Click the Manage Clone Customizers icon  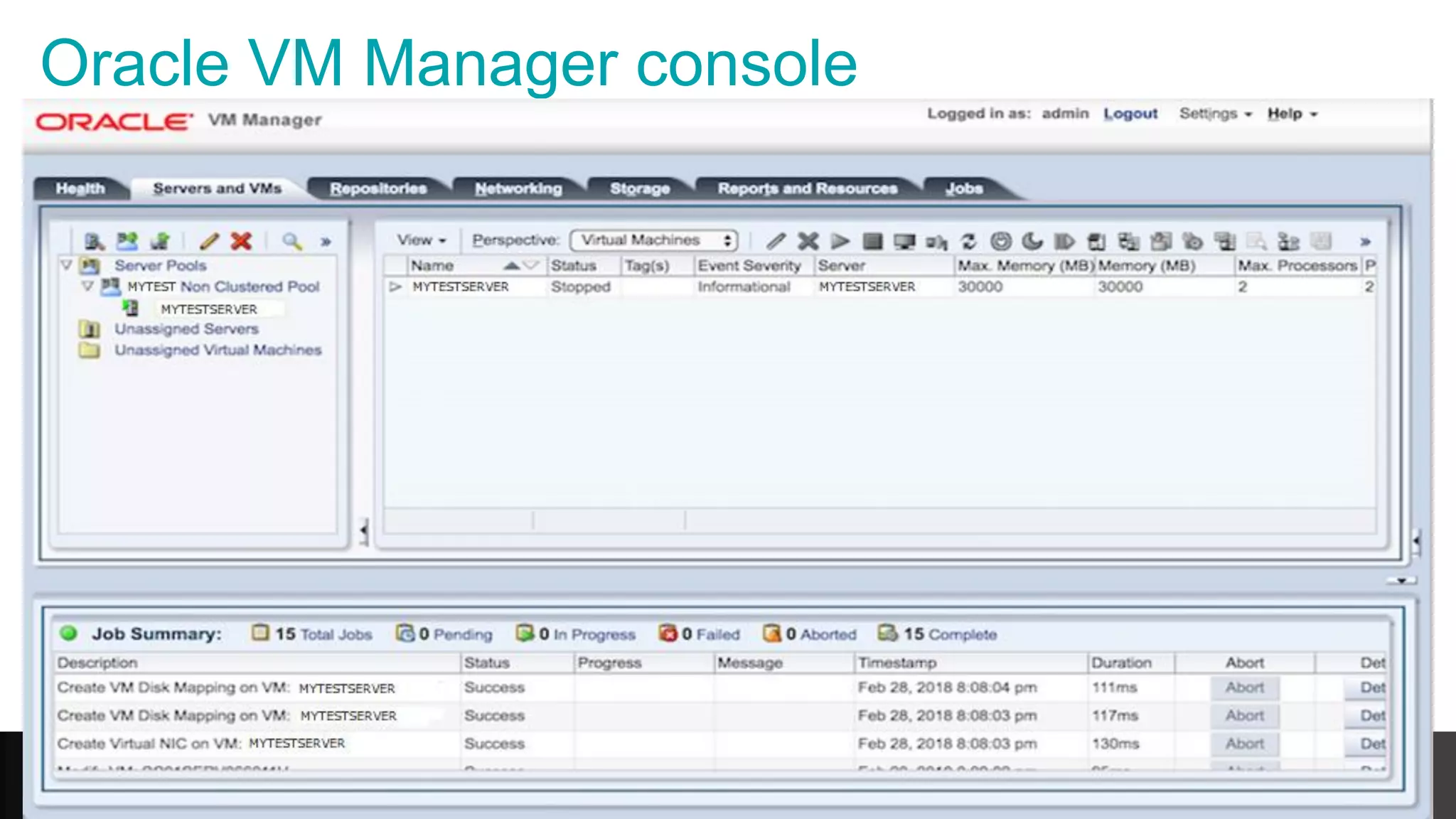click(1192, 241)
